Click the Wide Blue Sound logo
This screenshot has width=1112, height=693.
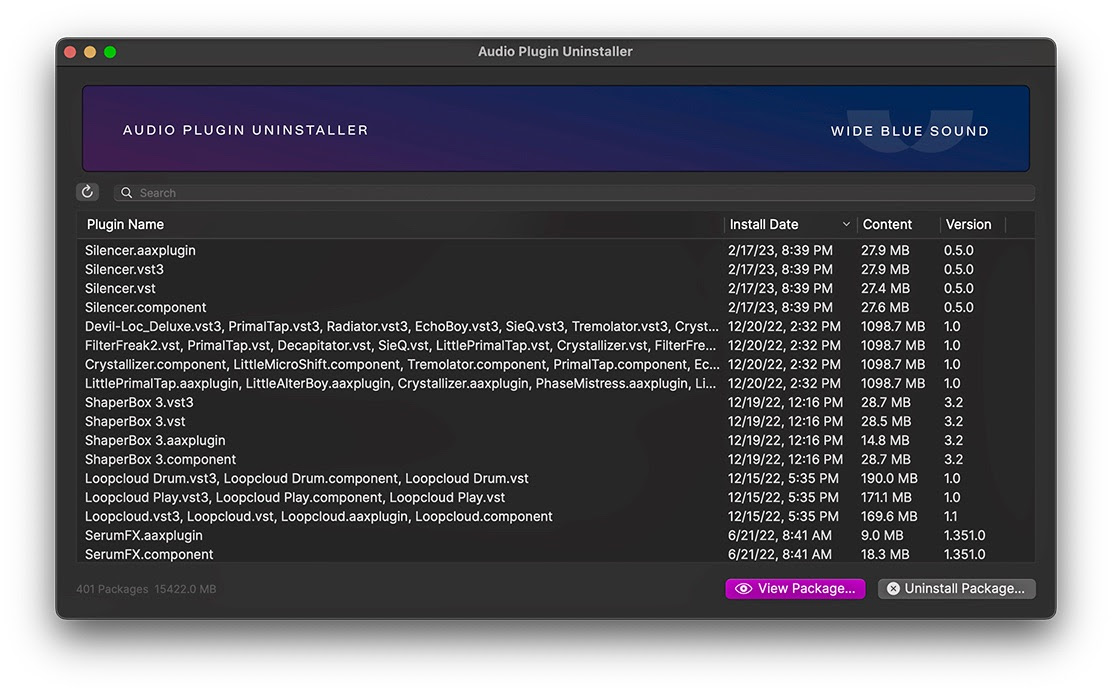[909, 131]
